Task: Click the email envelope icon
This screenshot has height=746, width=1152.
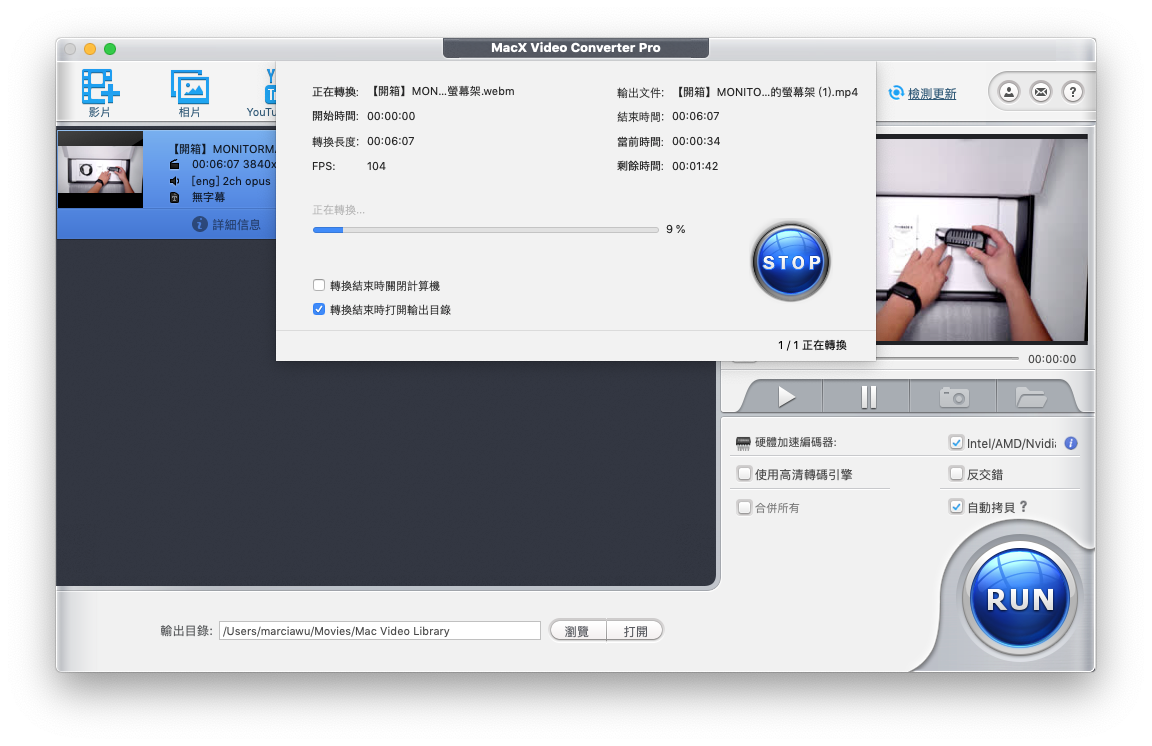Action: [1041, 92]
